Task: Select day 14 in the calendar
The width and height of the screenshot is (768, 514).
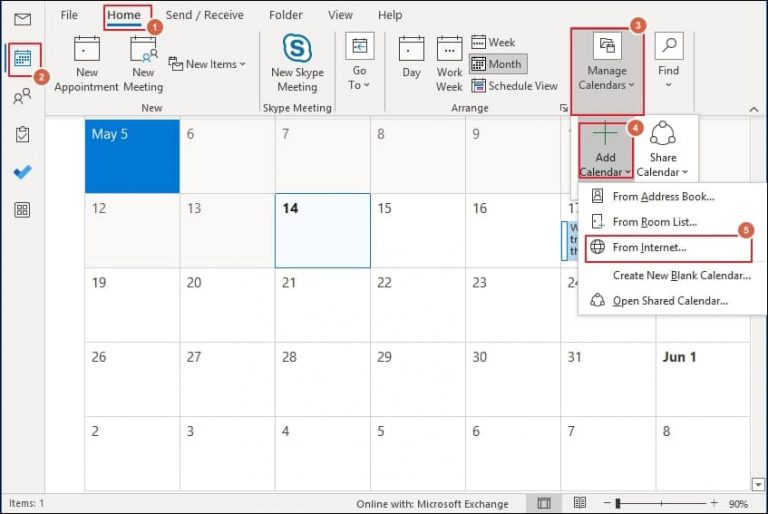Action: tap(323, 231)
